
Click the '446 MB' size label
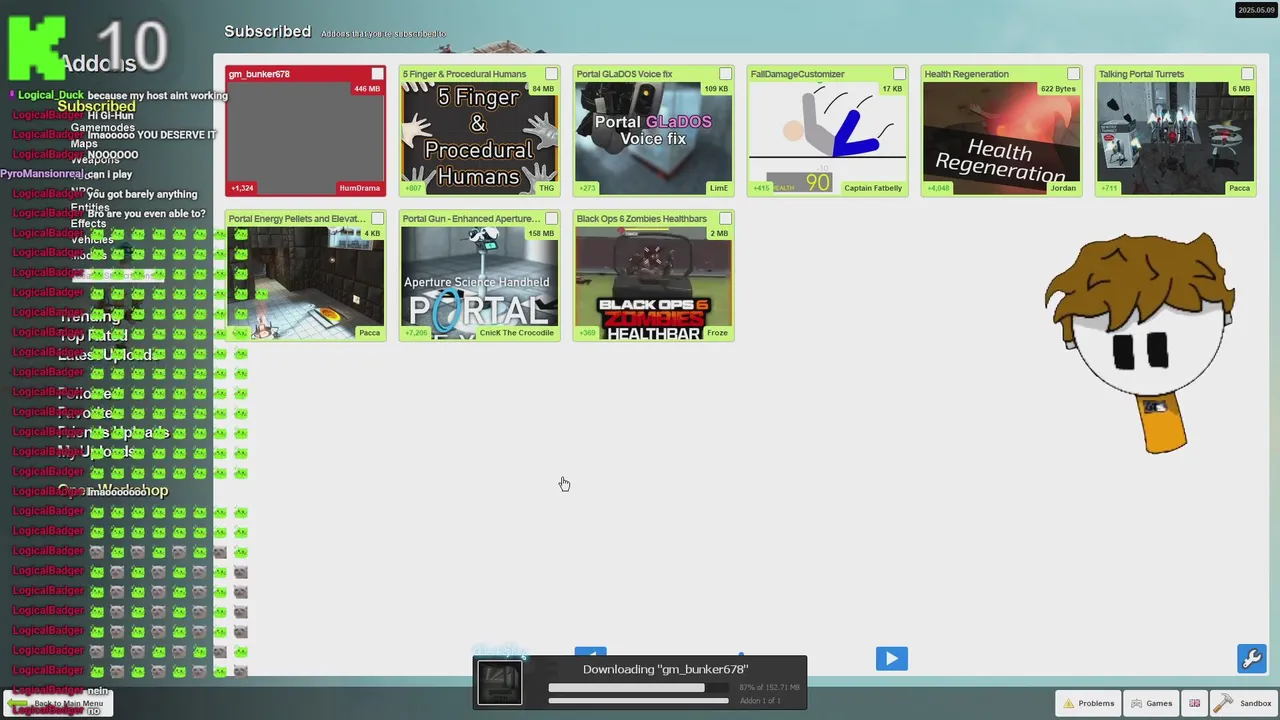[367, 89]
